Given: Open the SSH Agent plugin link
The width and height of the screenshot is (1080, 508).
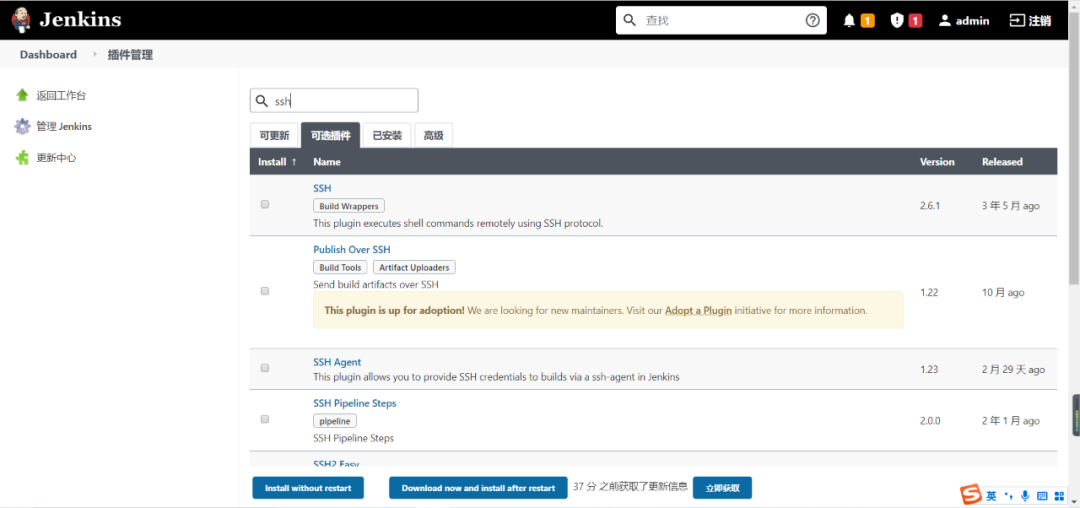Looking at the screenshot, I should [x=337, y=362].
